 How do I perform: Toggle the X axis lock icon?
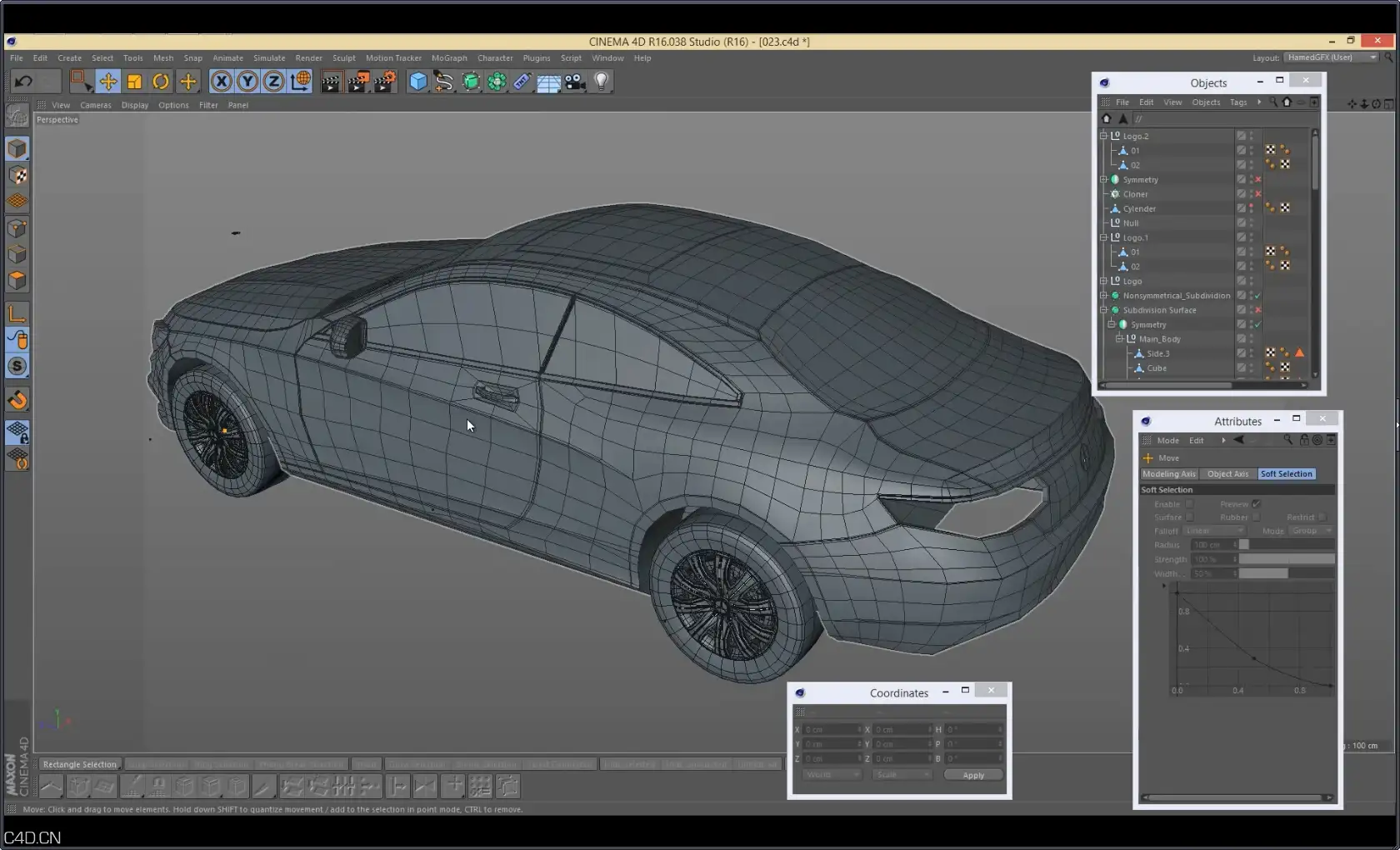coord(221,81)
